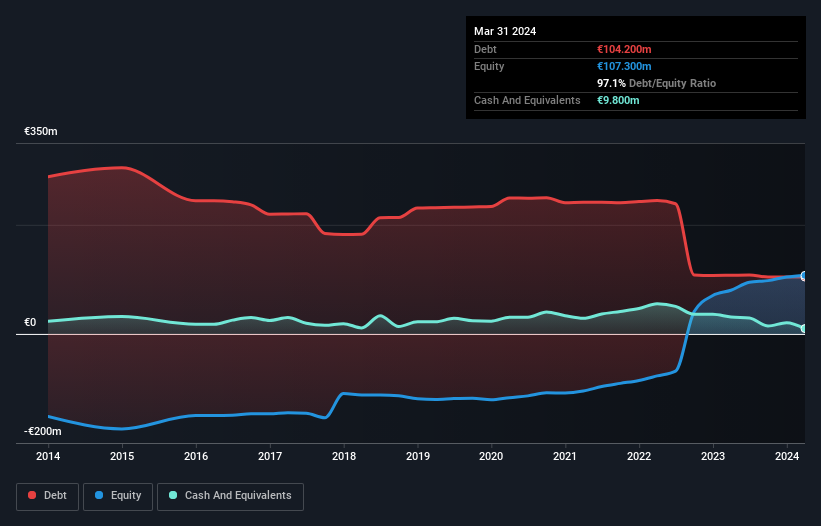This screenshot has width=821, height=526.
Task: Toggle the Debt legend button
Action: [48, 496]
